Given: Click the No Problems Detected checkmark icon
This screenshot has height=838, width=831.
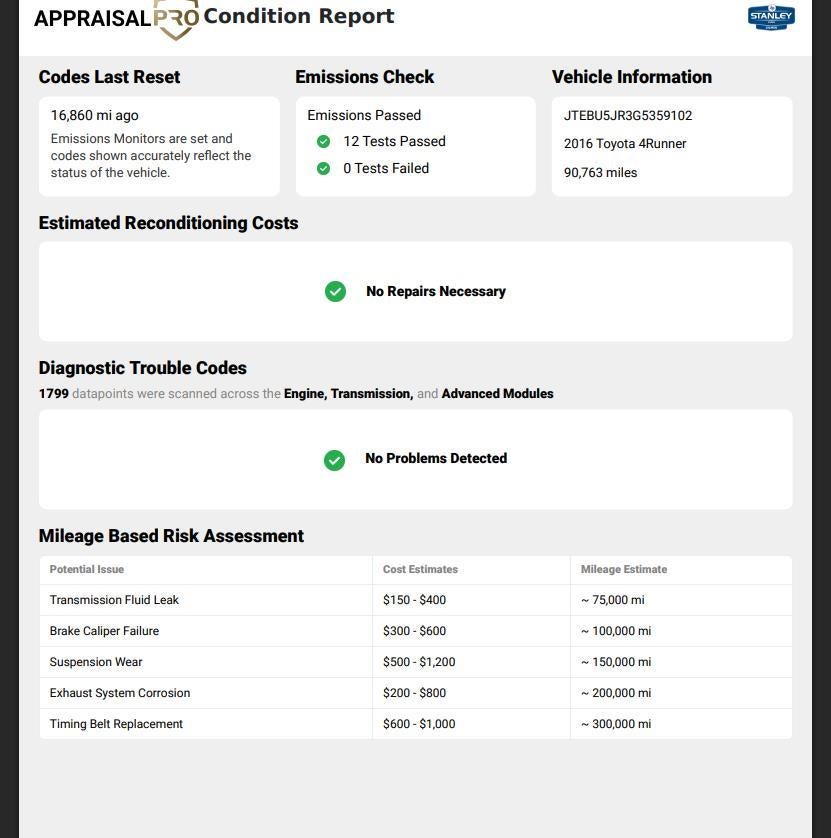Looking at the screenshot, I should click(335, 460).
